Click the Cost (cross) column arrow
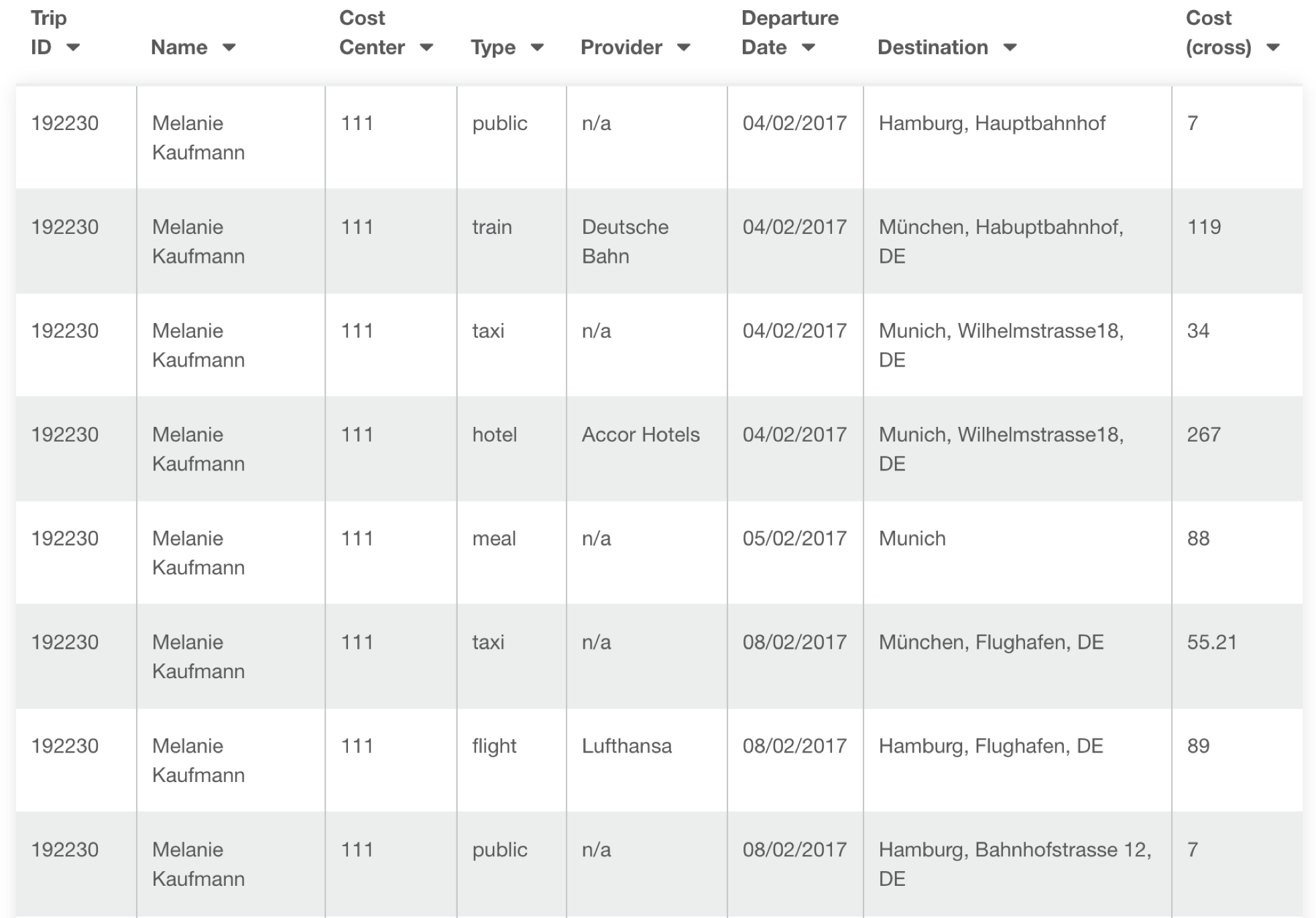 click(1273, 48)
